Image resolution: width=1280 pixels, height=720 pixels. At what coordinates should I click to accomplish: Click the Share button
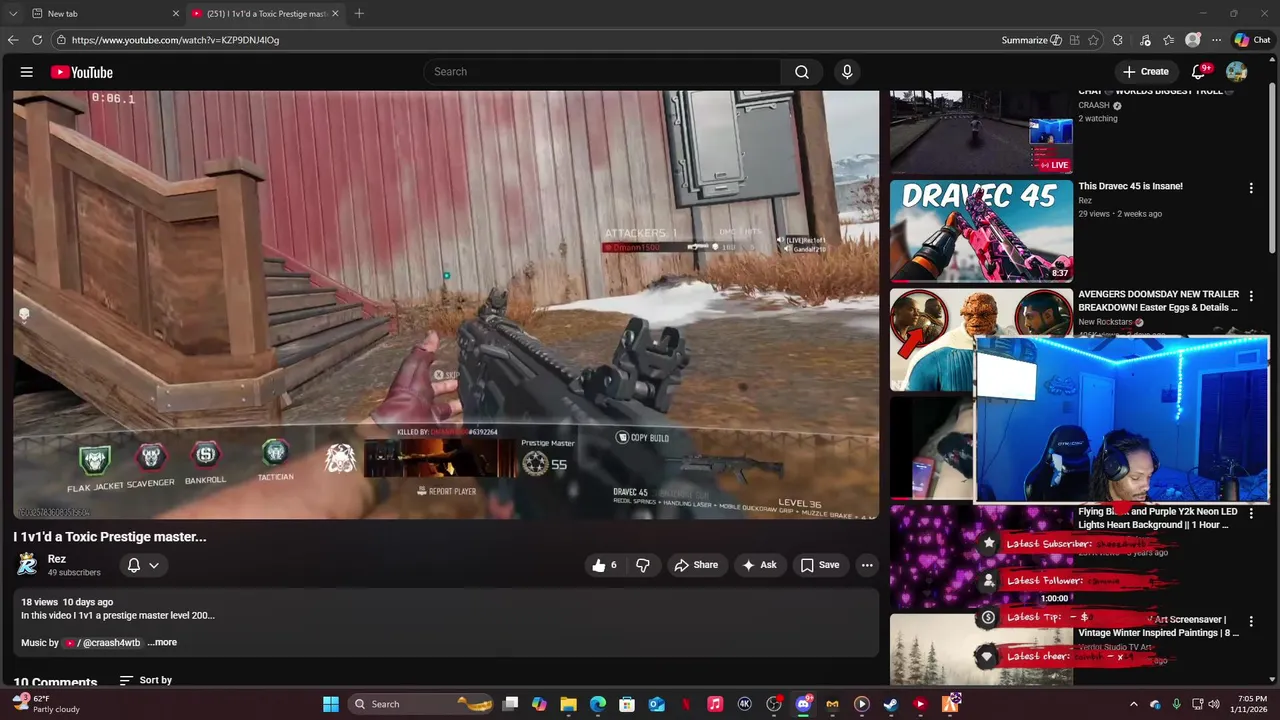point(696,565)
